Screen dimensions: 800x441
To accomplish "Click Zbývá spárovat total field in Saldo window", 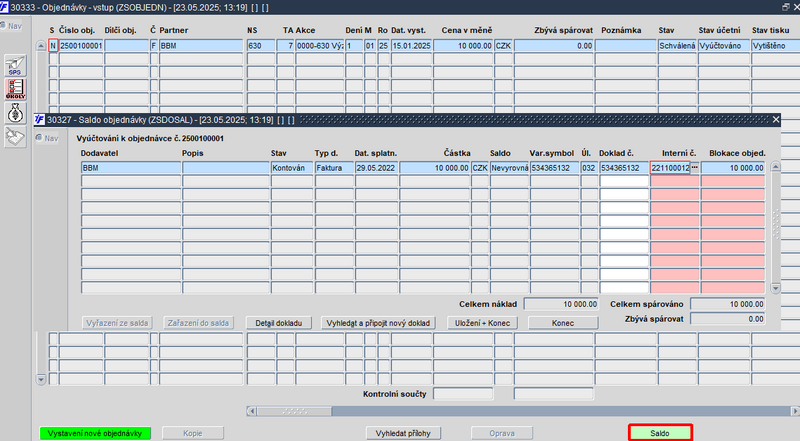I will 728,319.
